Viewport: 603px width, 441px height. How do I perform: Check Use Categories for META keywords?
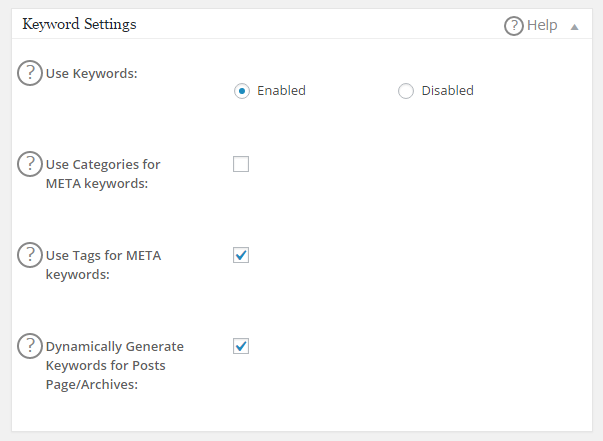[x=241, y=164]
